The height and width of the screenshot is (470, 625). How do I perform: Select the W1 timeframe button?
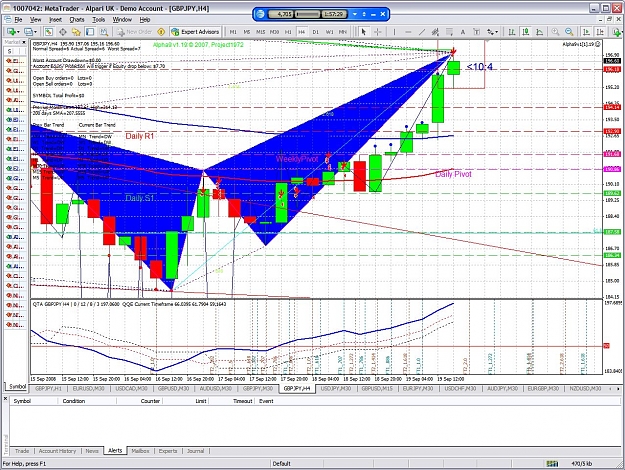pos(329,32)
